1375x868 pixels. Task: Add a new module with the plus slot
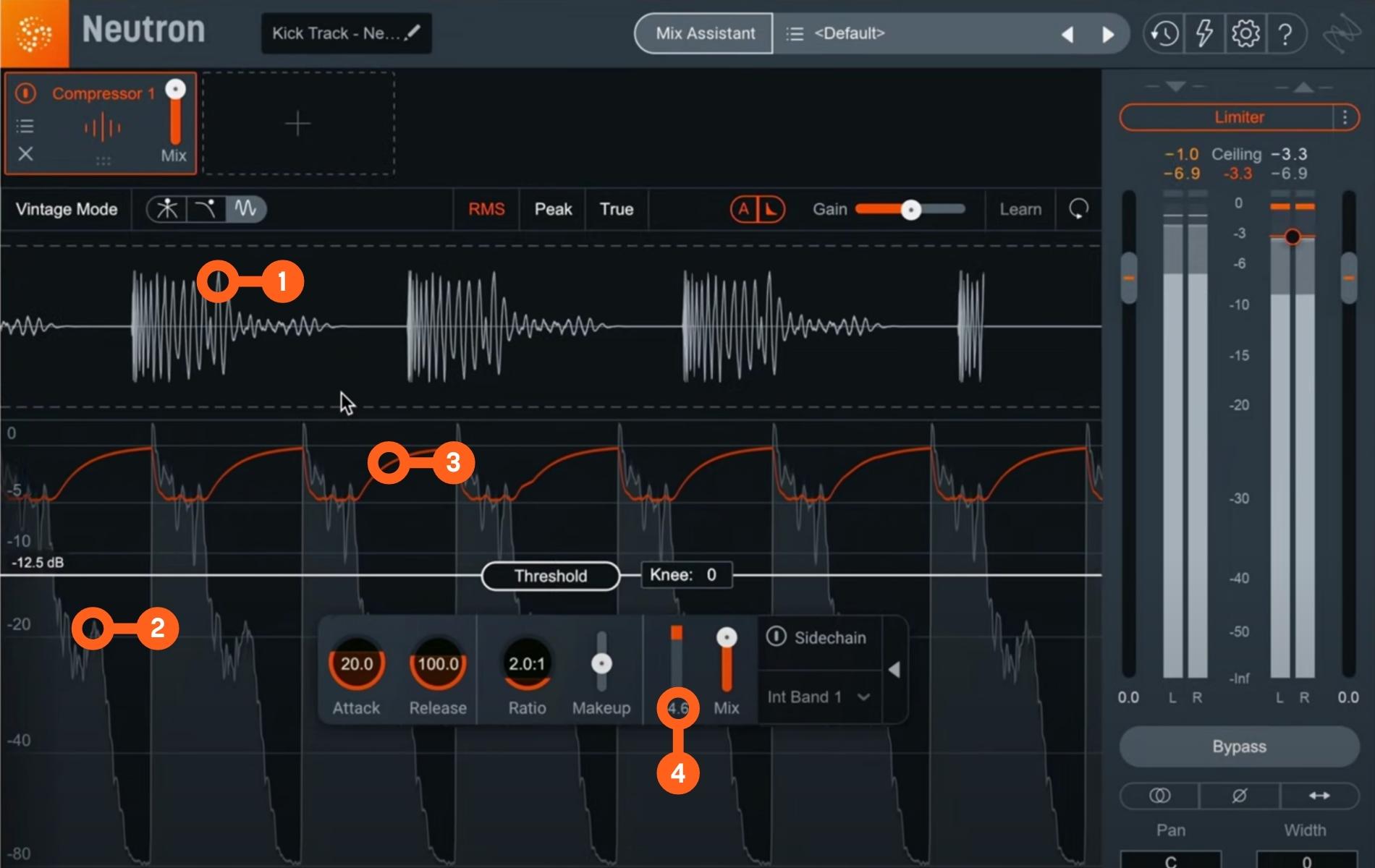click(x=298, y=124)
